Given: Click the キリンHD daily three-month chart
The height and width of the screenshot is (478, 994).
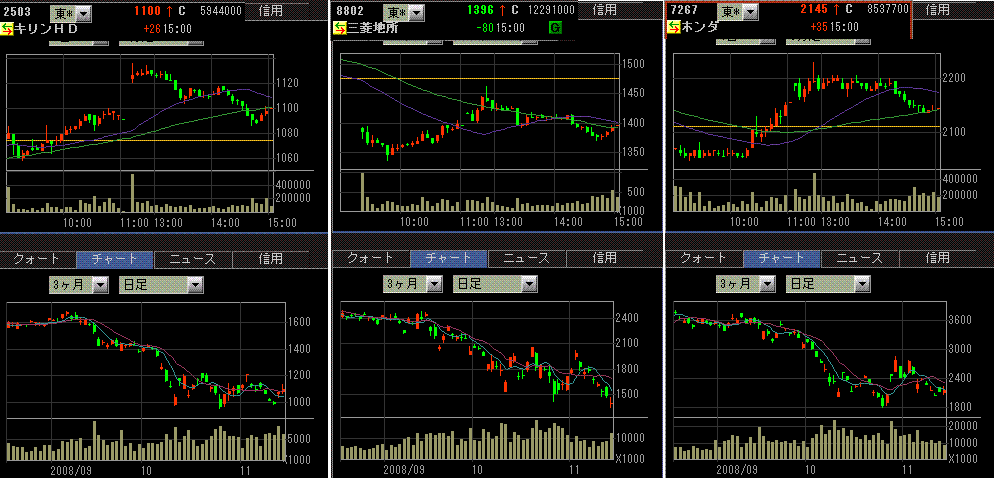Looking at the screenshot, I should pyautogui.click(x=145, y=360).
